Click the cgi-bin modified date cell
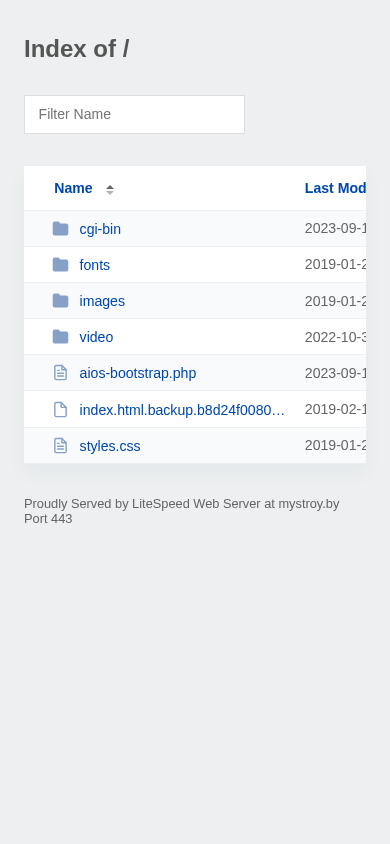 pos(335,229)
